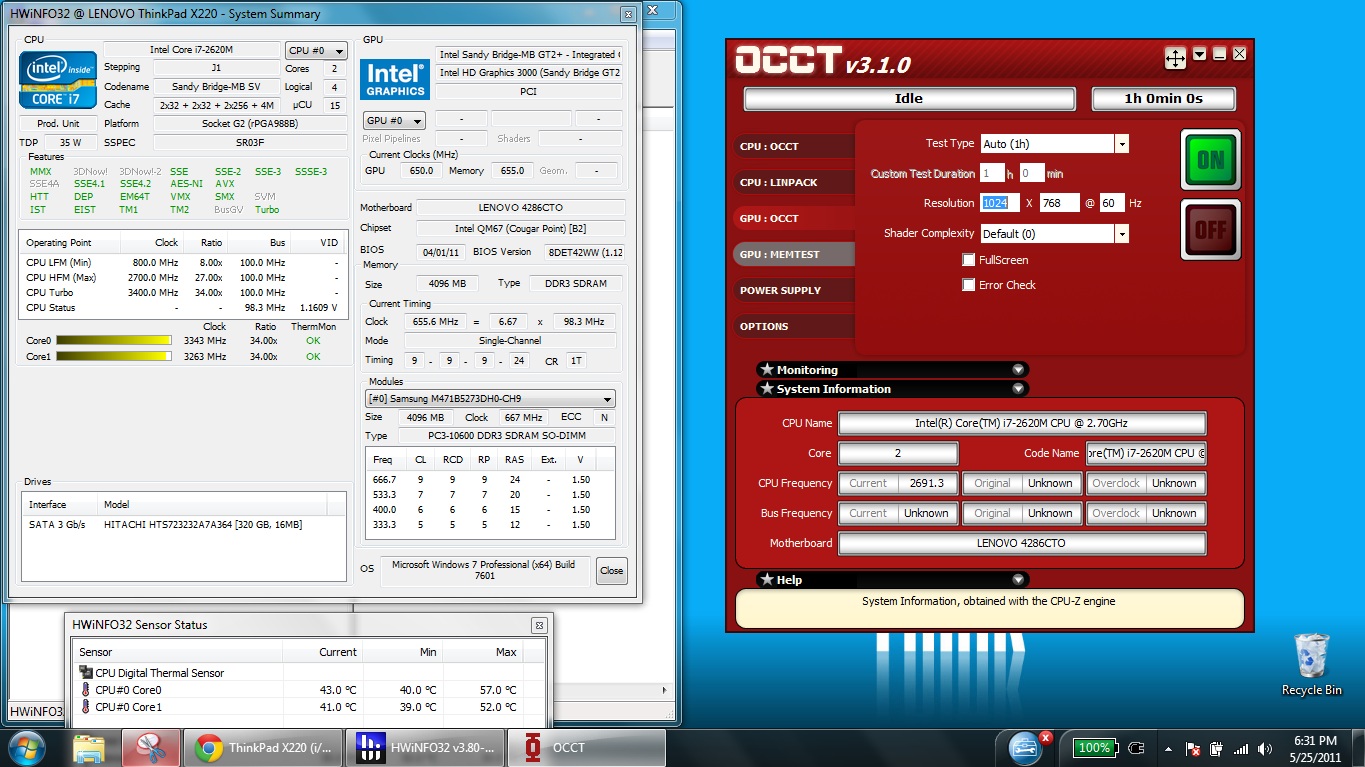
Task: Stop the test with red OFF button
Action: pos(1210,229)
